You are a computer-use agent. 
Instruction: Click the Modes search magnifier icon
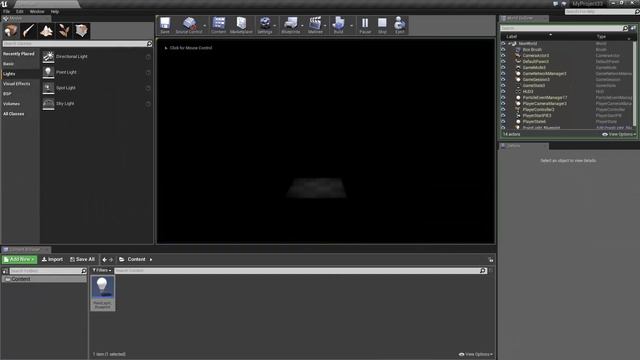point(149,44)
